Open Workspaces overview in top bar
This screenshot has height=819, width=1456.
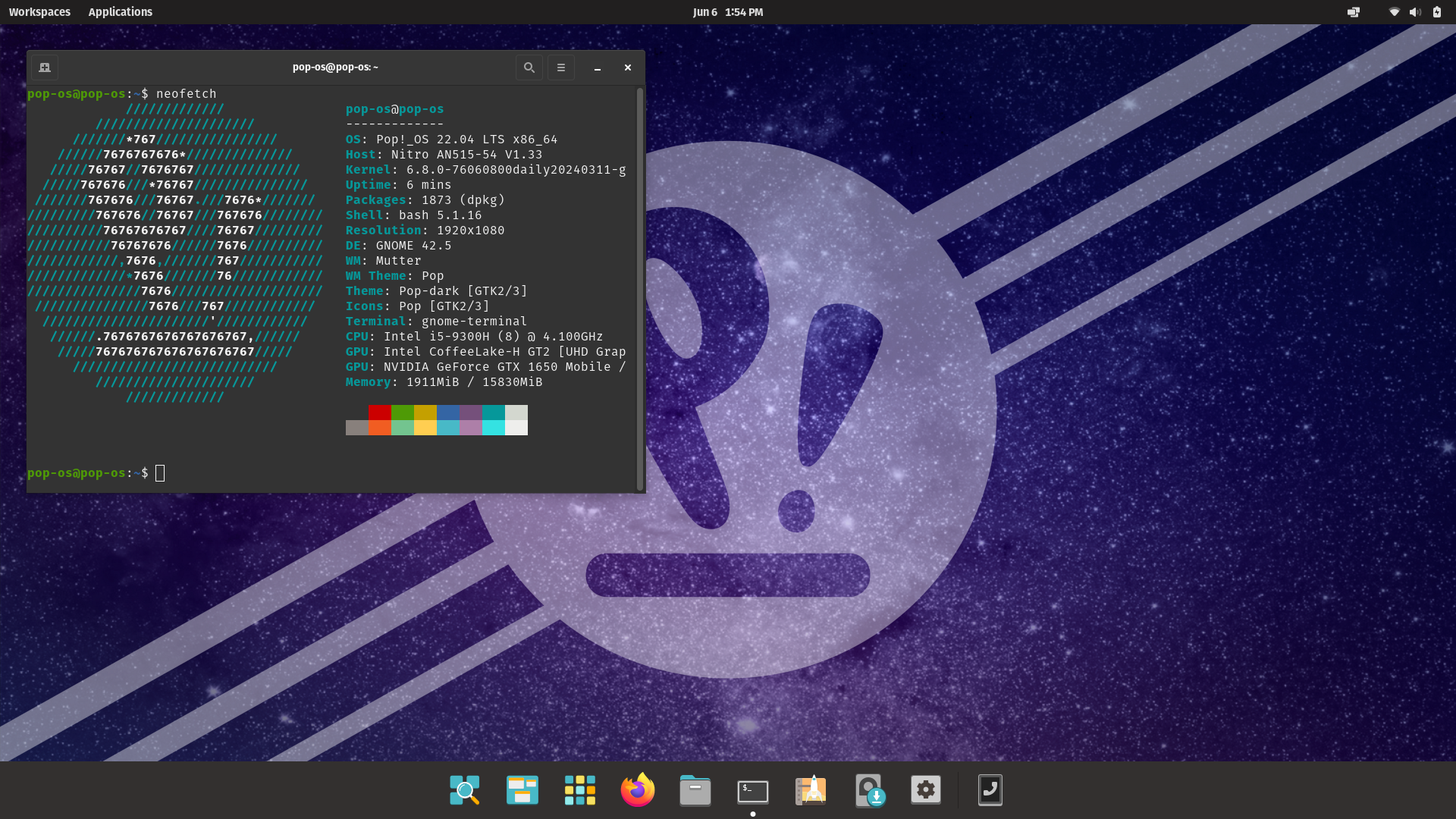pos(39,12)
